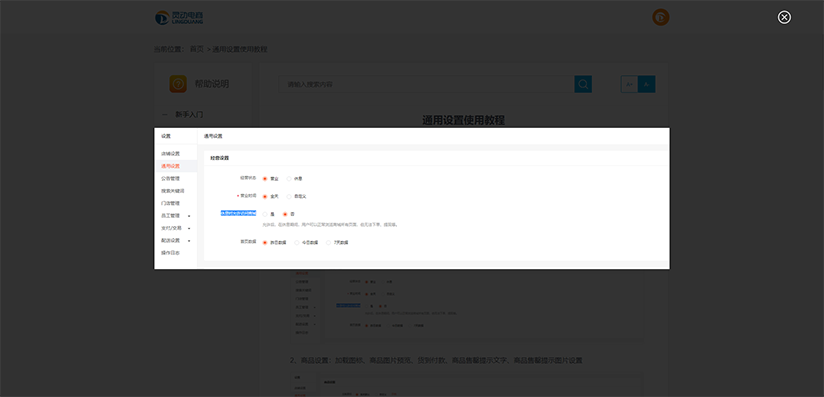Click the blue highlighted field label

(x=238, y=213)
